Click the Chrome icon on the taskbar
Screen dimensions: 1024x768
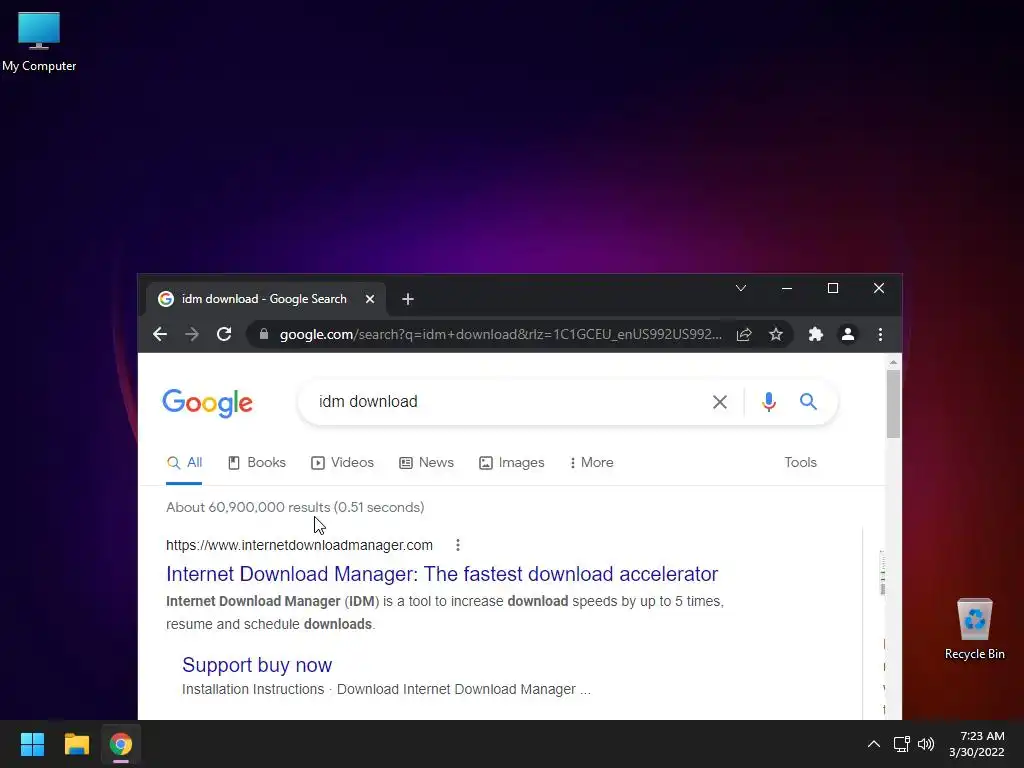[x=121, y=744]
